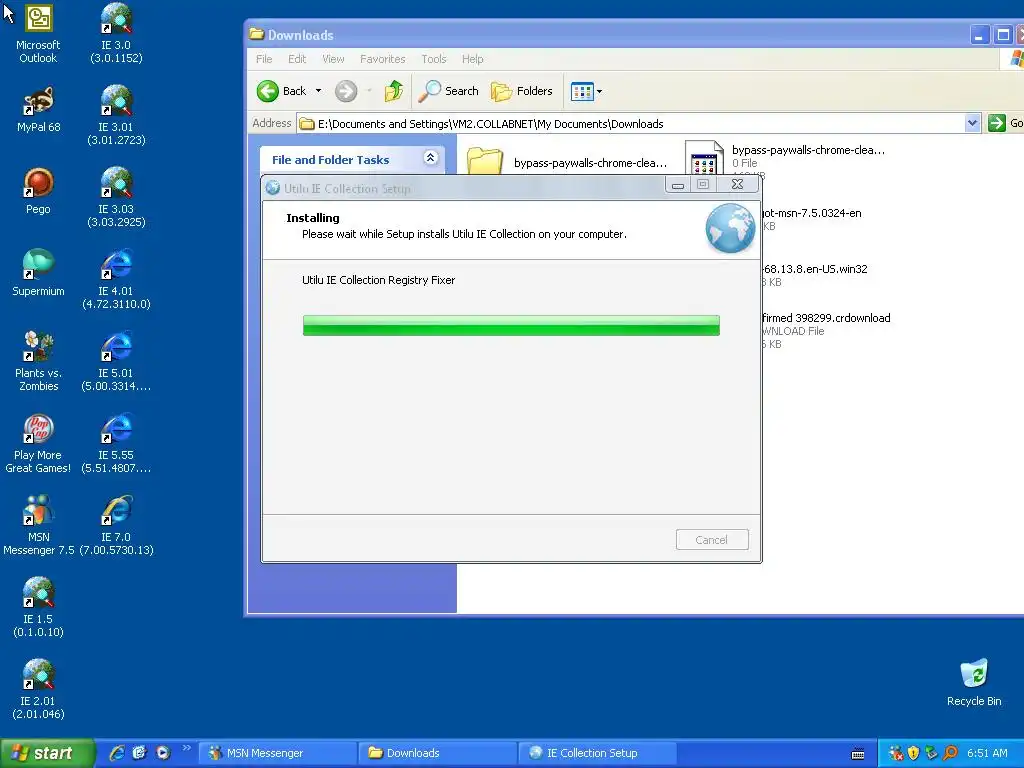Select the Supermium desktop shortcut

(38, 274)
